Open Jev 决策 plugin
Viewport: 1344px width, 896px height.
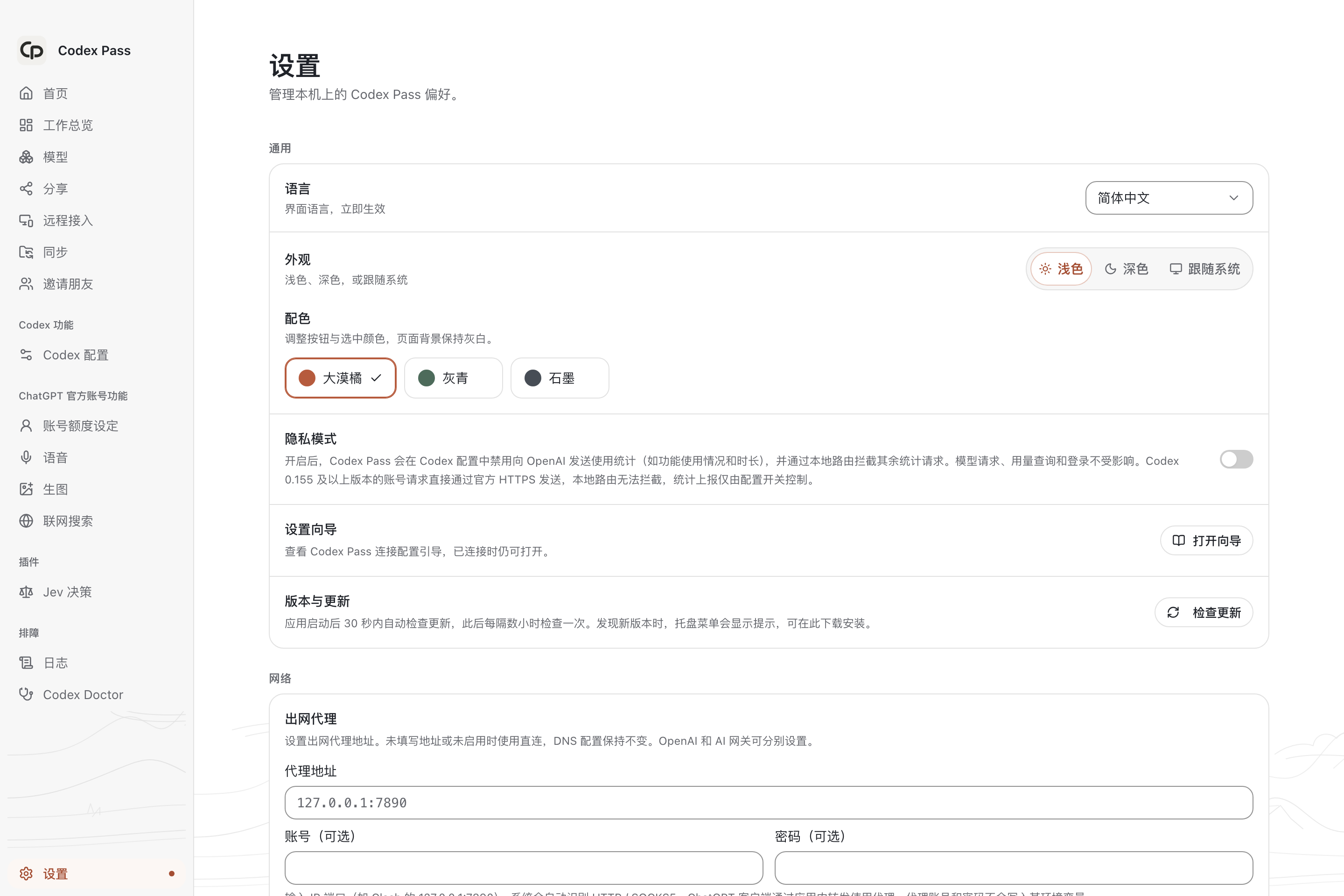tap(97, 592)
